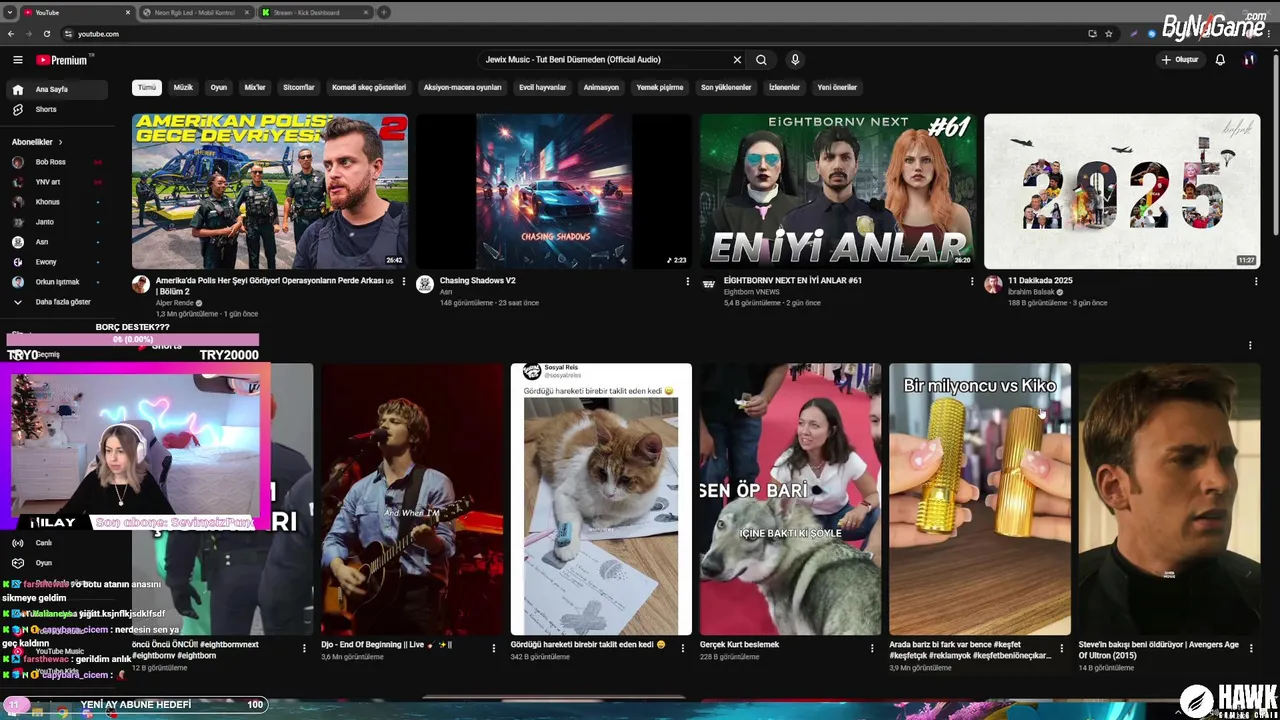Screen dimensions: 1280x720
Task: Select the Evcil hayvanlar chip
Action: 543,87
